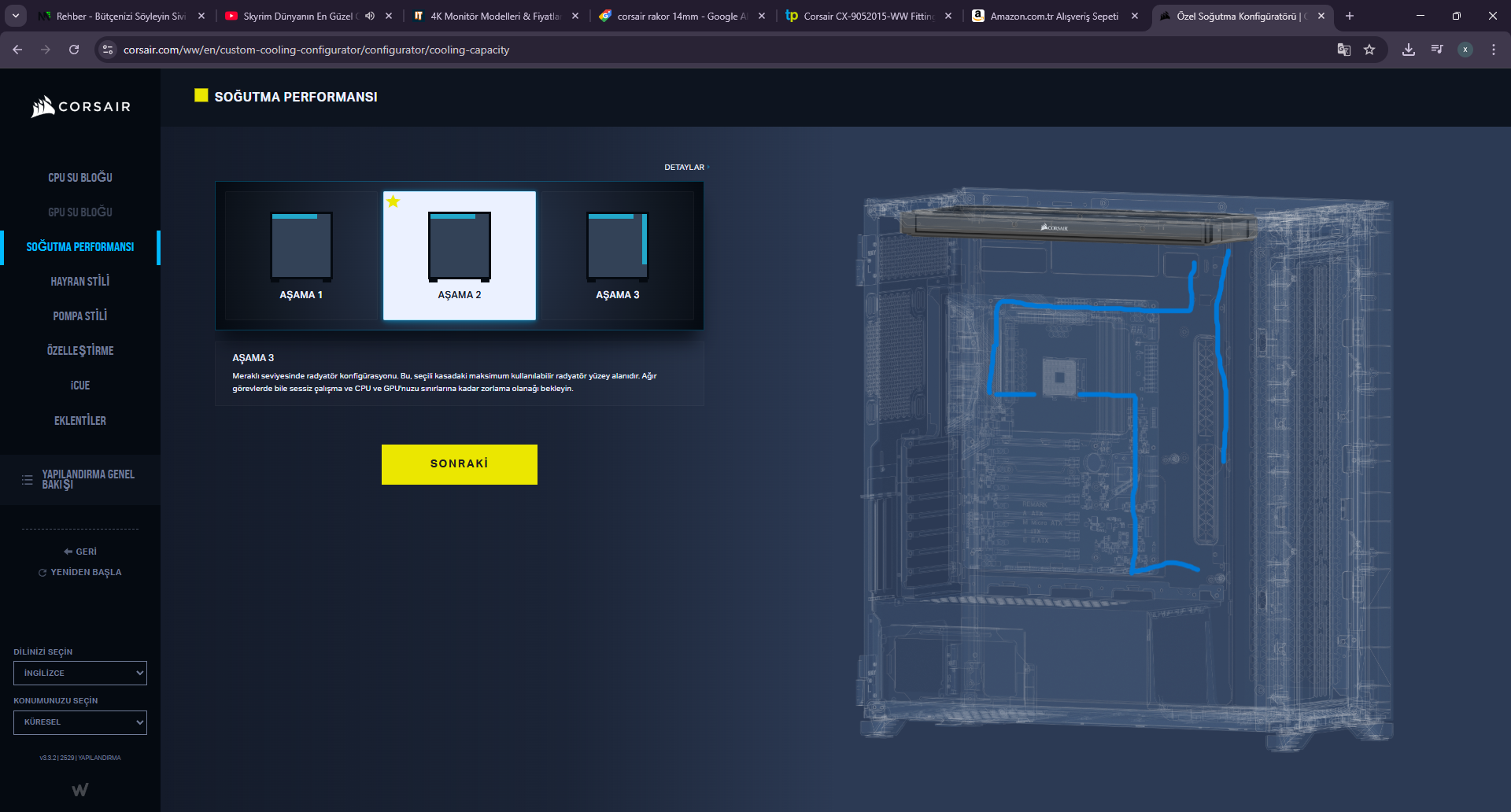Close the corsair rakor Google tab
The width and height of the screenshot is (1511, 812).
point(762,16)
